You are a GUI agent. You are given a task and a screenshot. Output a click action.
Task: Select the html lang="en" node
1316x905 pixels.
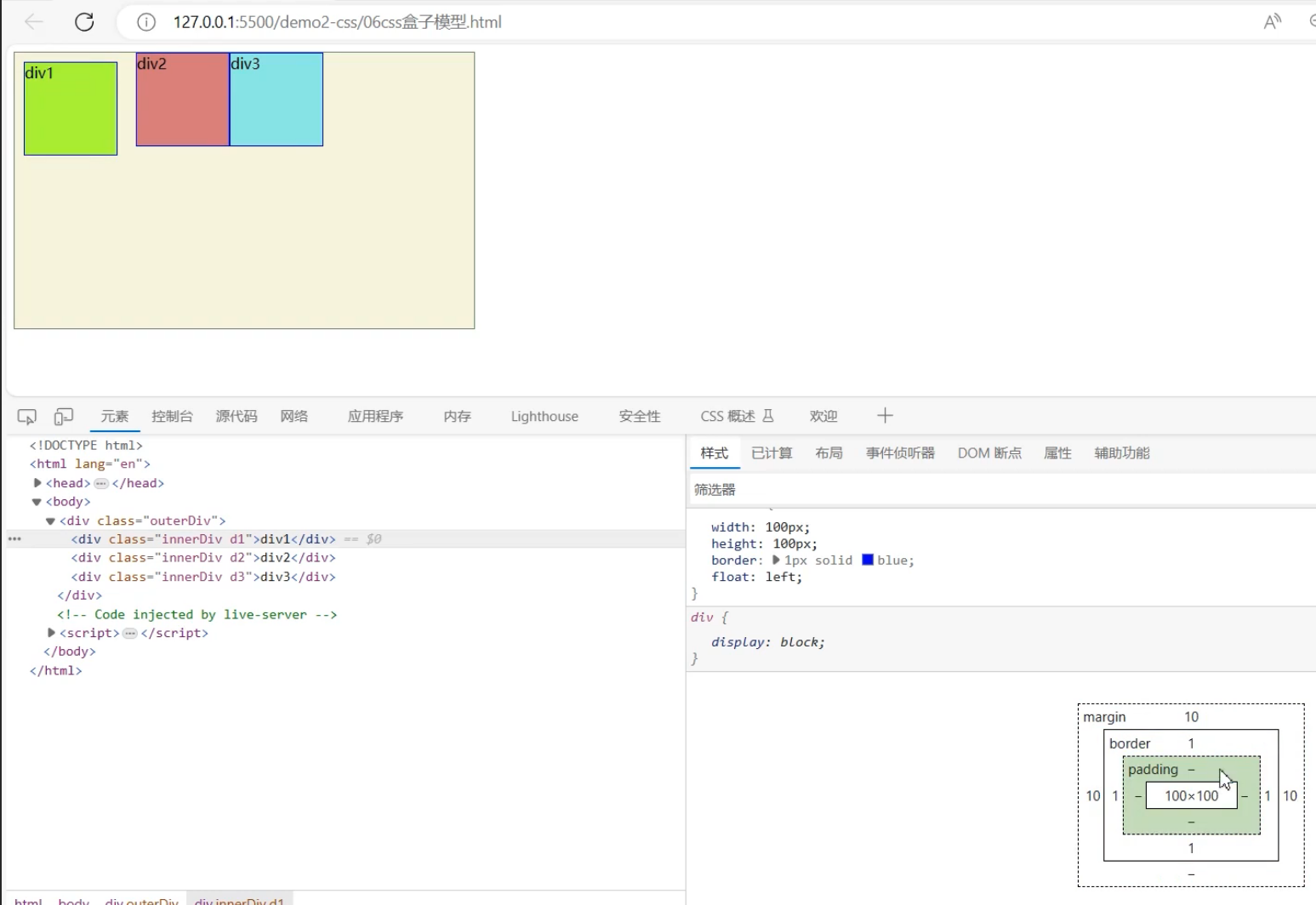(x=90, y=464)
